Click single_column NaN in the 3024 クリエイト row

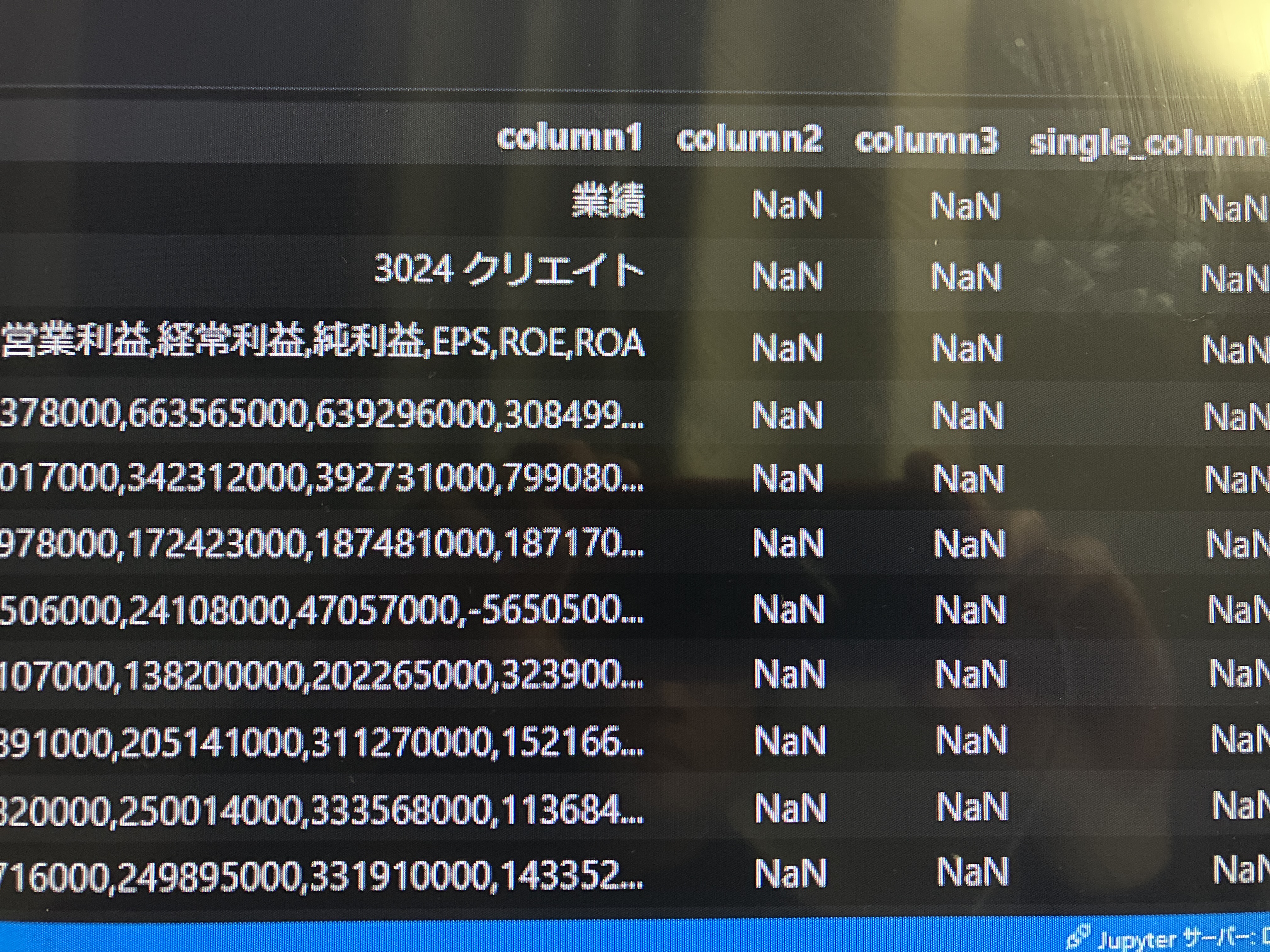(1235, 280)
